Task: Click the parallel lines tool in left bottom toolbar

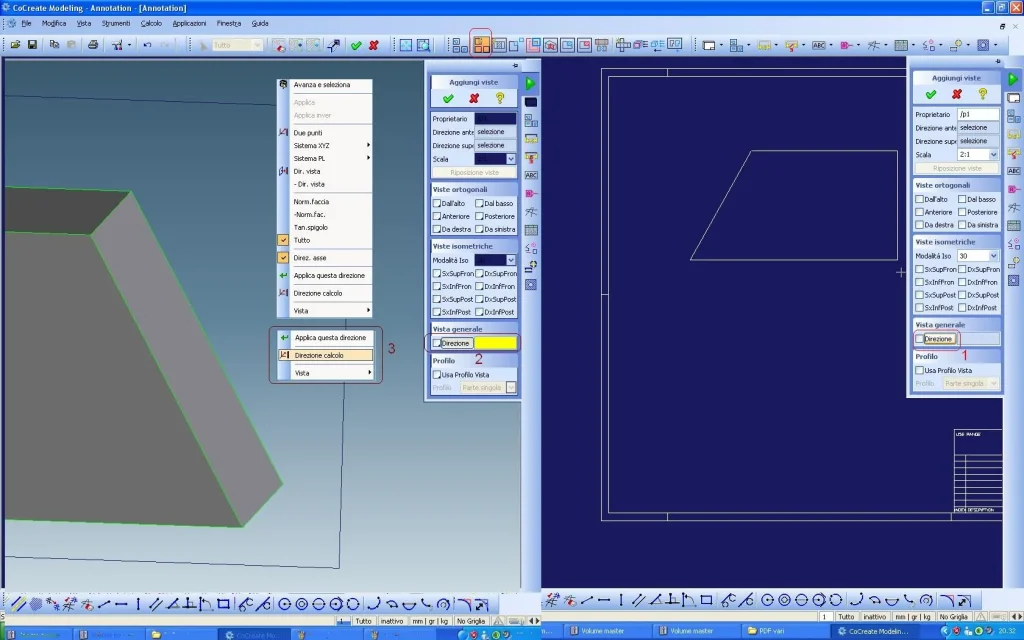Action: [155, 604]
